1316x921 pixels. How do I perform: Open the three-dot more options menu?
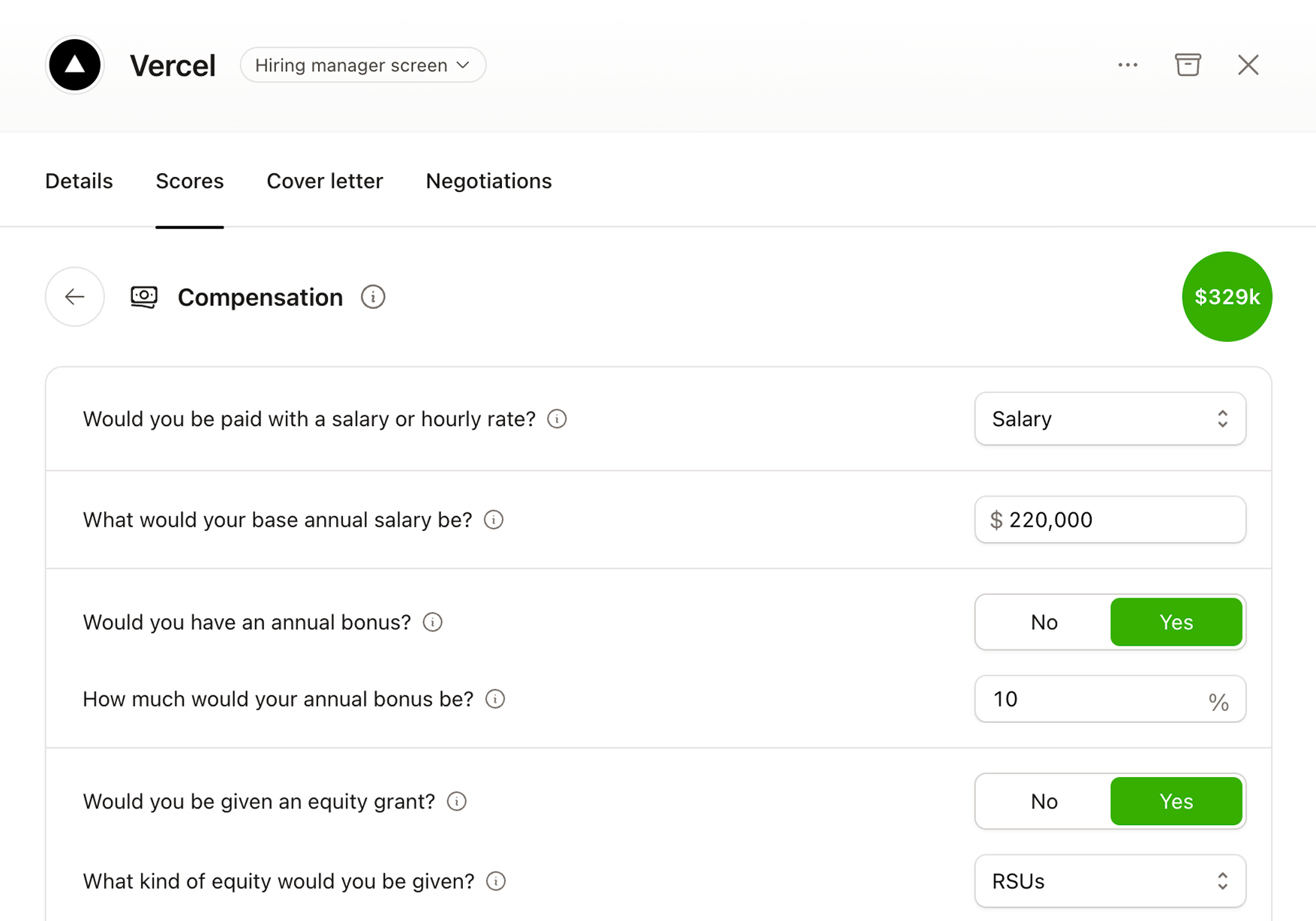pyautogui.click(x=1127, y=65)
